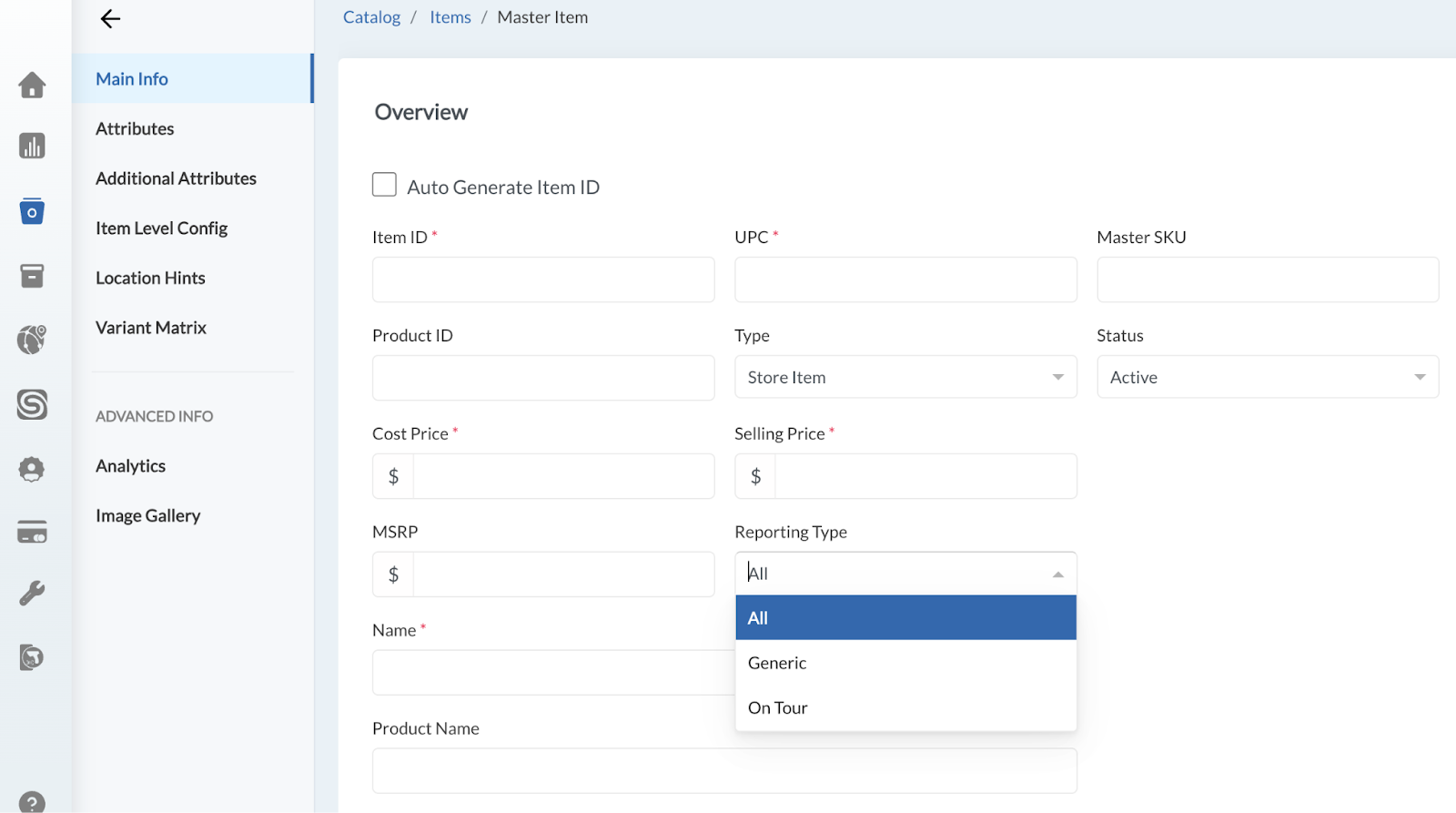The height and width of the screenshot is (813, 1456).
Task: Click the help question mark icon
Action: pos(32,802)
